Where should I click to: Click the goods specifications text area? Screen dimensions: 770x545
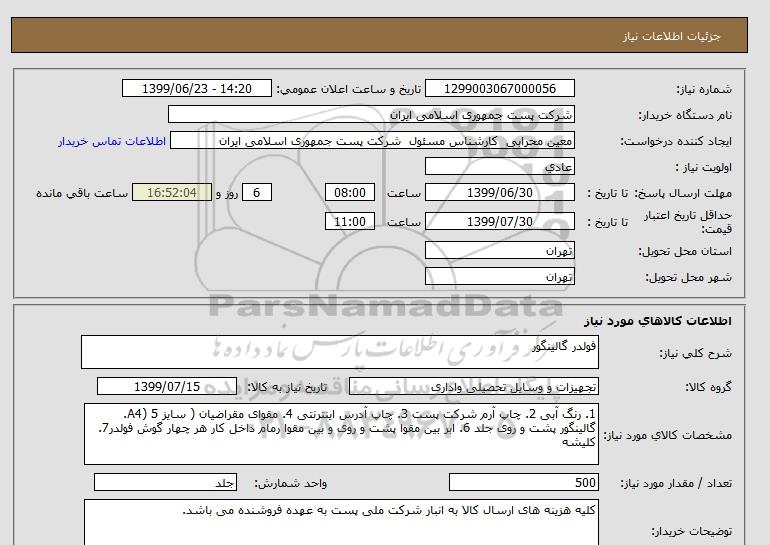click(x=341, y=434)
